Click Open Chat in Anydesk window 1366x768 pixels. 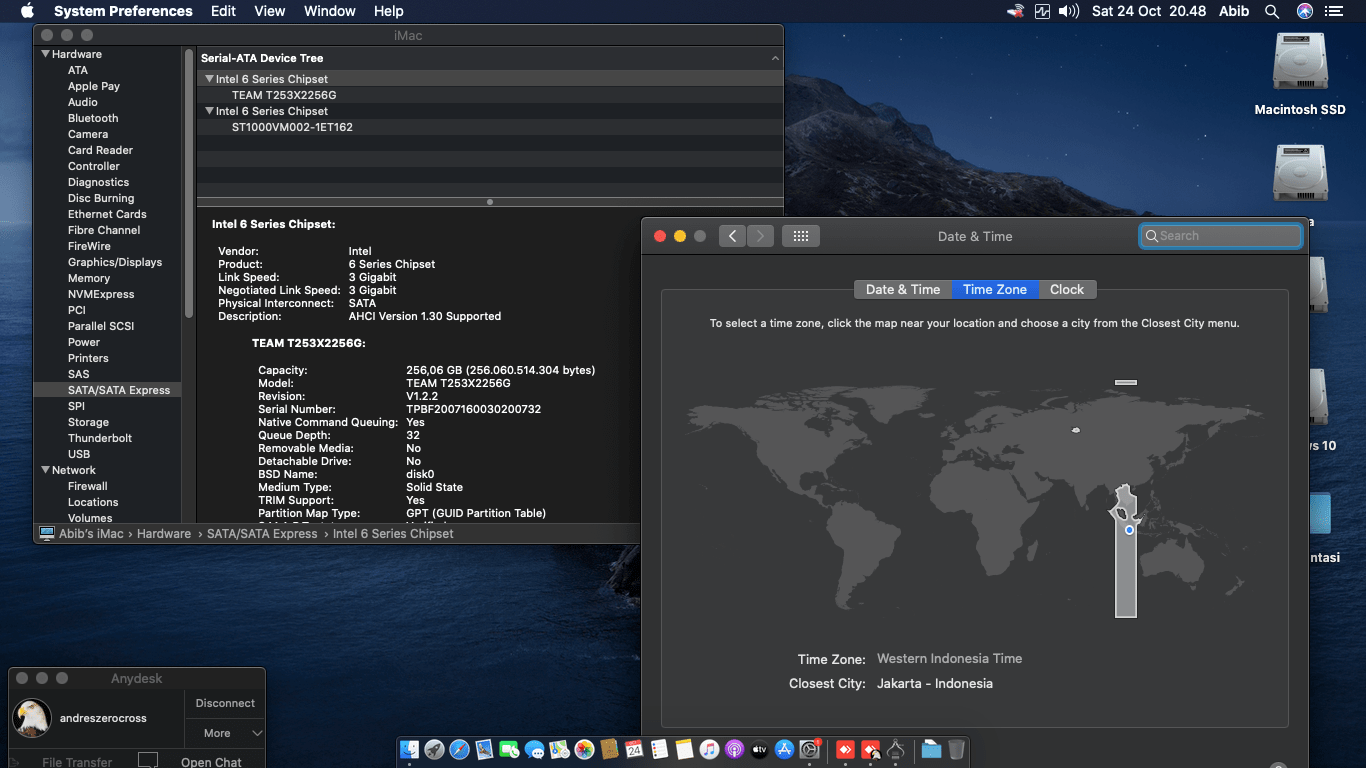pos(211,762)
